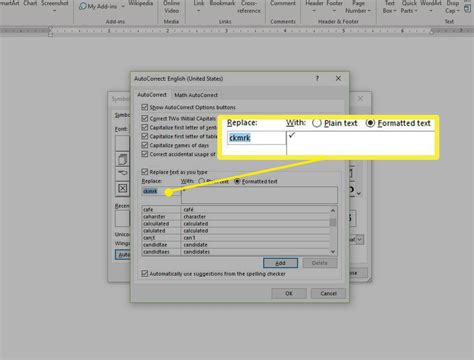Select the pages symbol in Symbol dialog

pos(122,159)
